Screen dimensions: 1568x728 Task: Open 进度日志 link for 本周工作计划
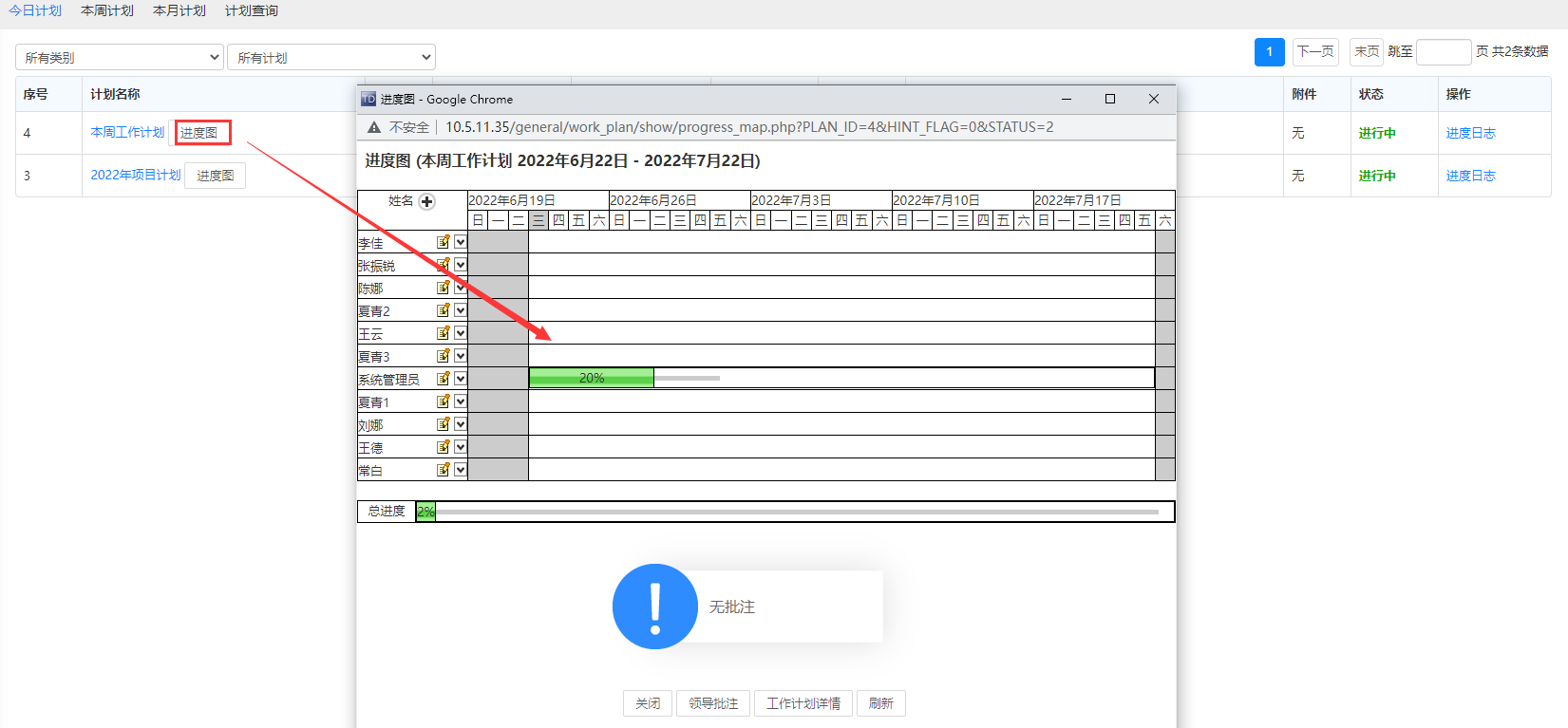[1470, 133]
